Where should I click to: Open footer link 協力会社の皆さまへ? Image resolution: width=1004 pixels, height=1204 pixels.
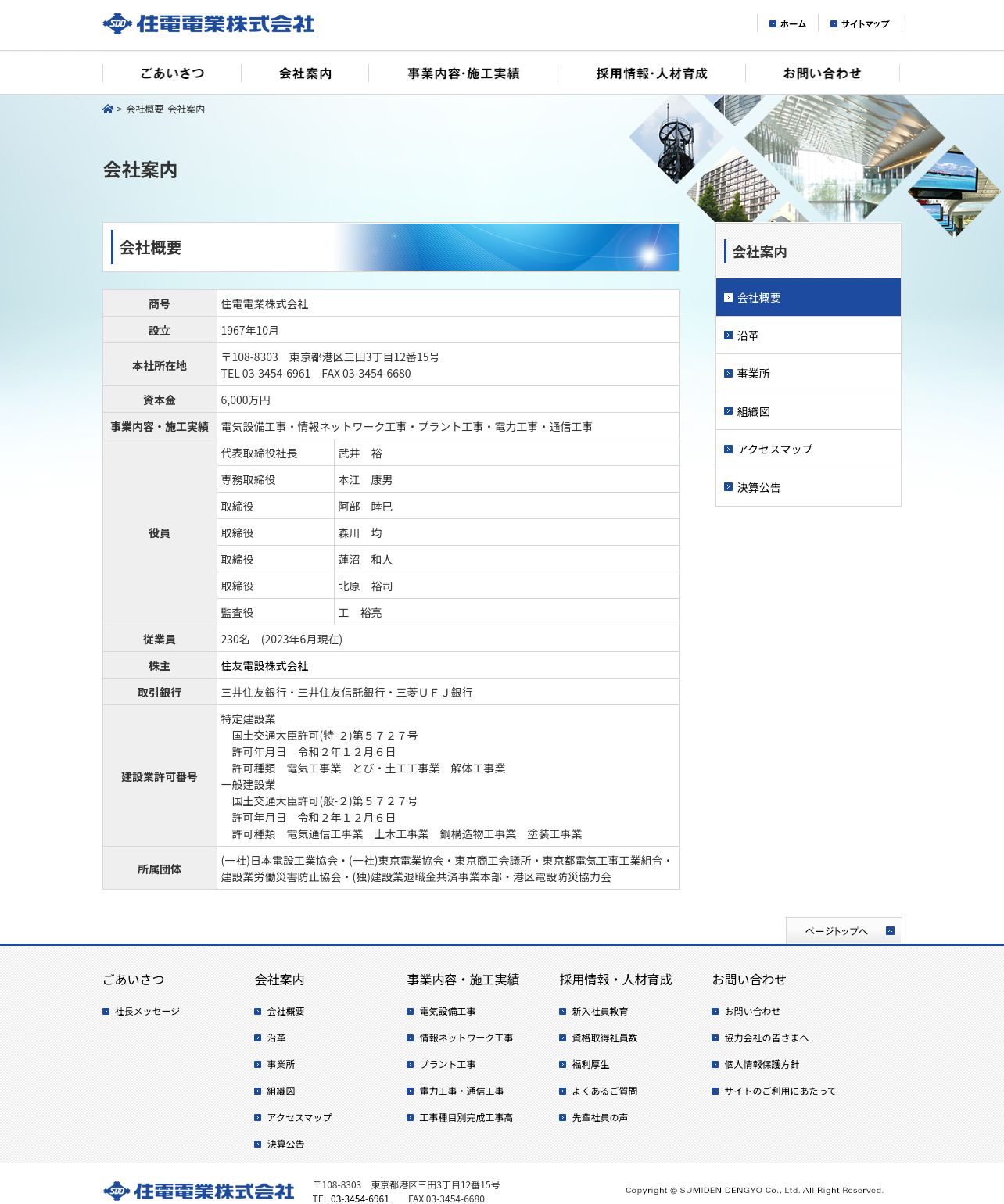[766, 1038]
